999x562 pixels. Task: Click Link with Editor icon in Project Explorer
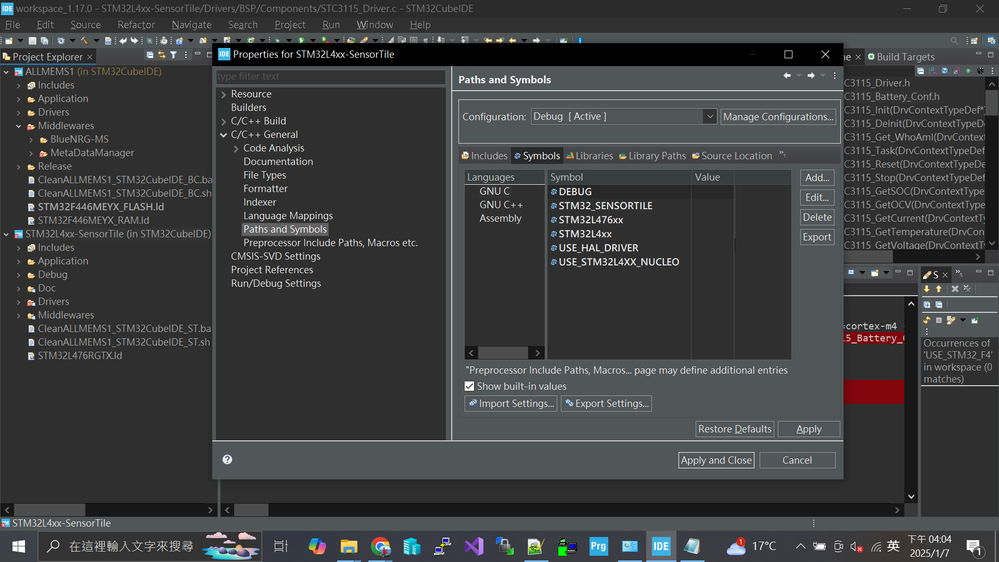(x=161, y=55)
